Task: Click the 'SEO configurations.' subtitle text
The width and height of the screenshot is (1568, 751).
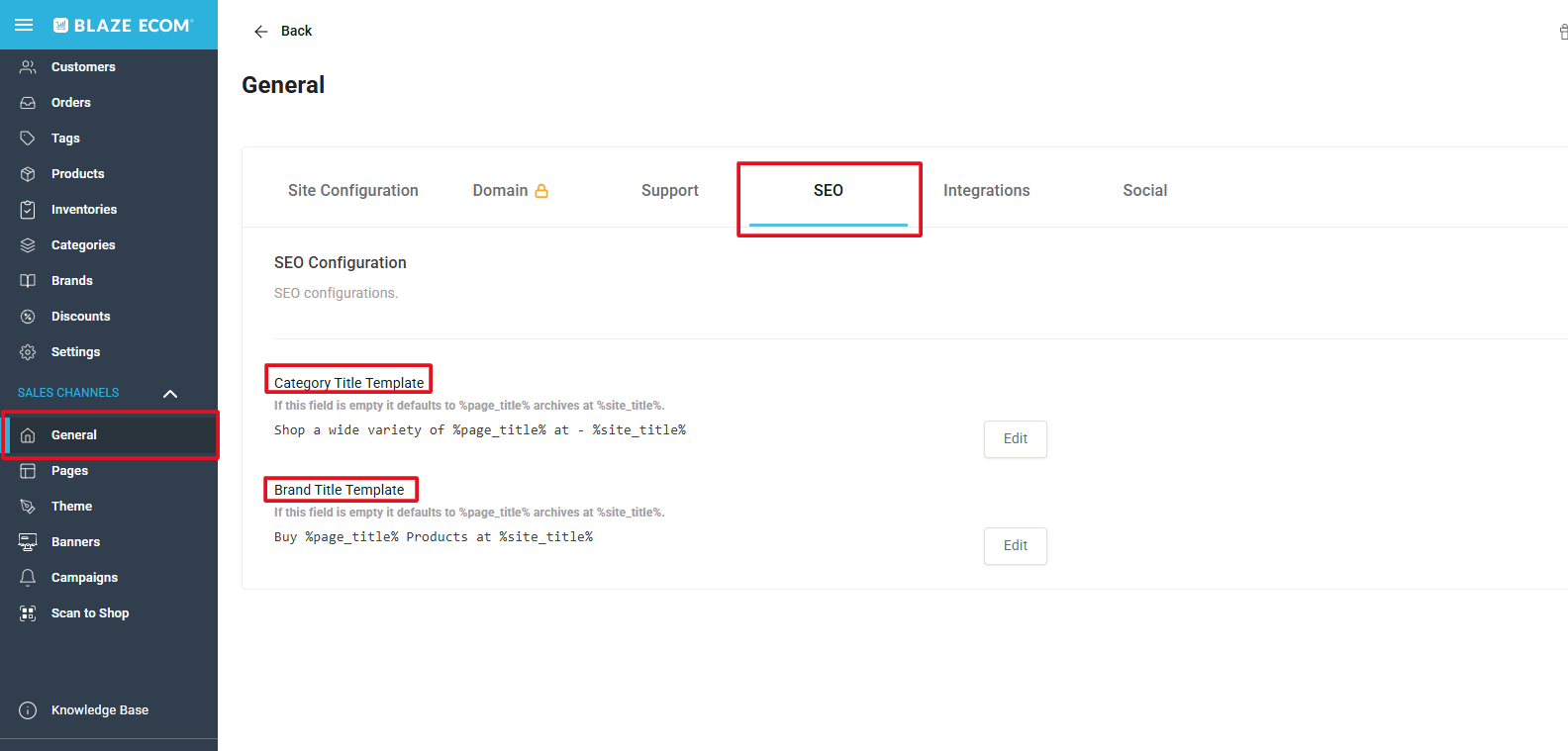Action: 336,293
